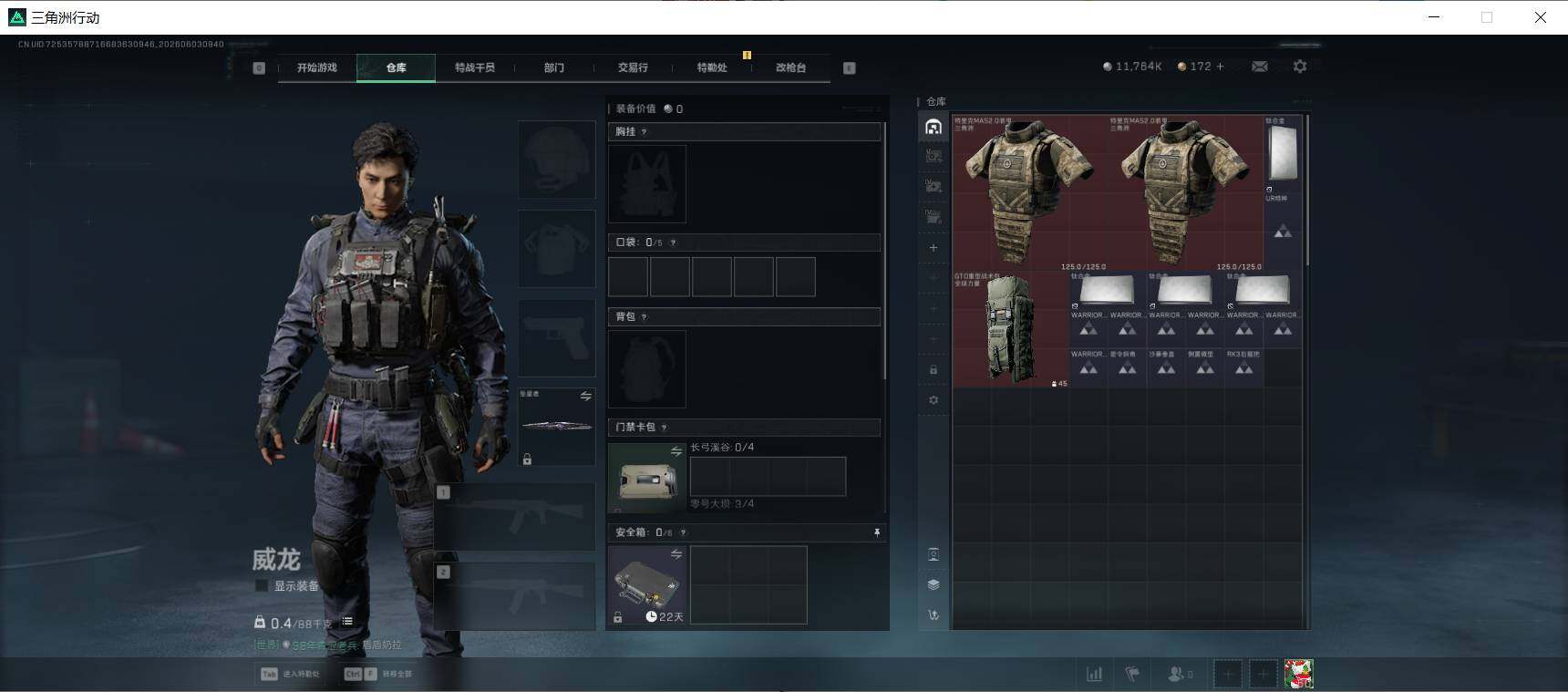Swap the keycard case via arrows icon
The image size is (1568, 692).
point(676,451)
